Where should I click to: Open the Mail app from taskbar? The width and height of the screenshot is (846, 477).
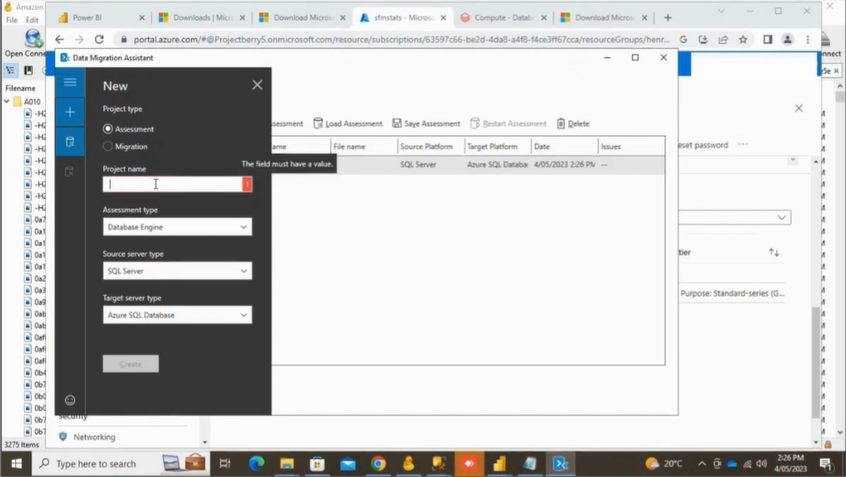point(347,464)
